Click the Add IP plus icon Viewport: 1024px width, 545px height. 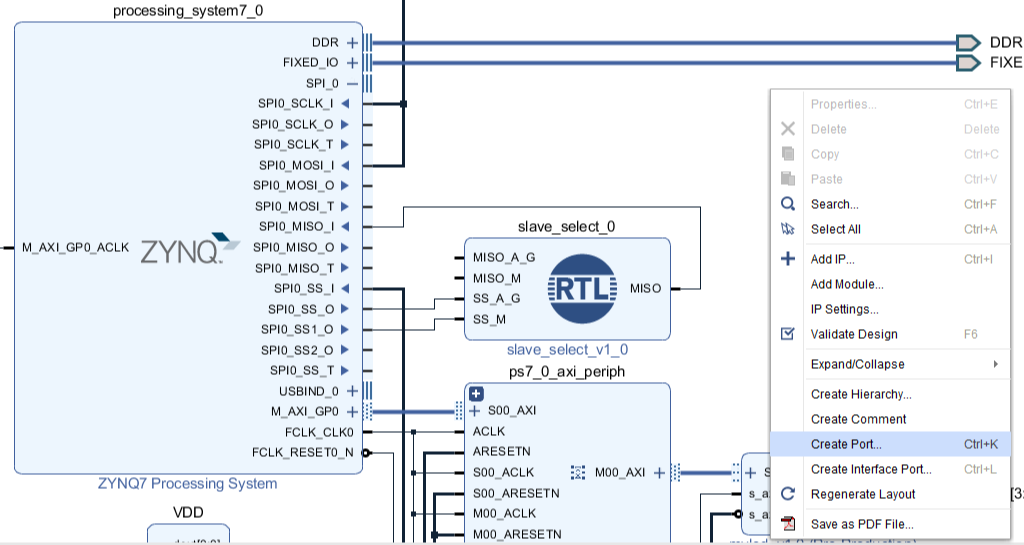point(788,259)
